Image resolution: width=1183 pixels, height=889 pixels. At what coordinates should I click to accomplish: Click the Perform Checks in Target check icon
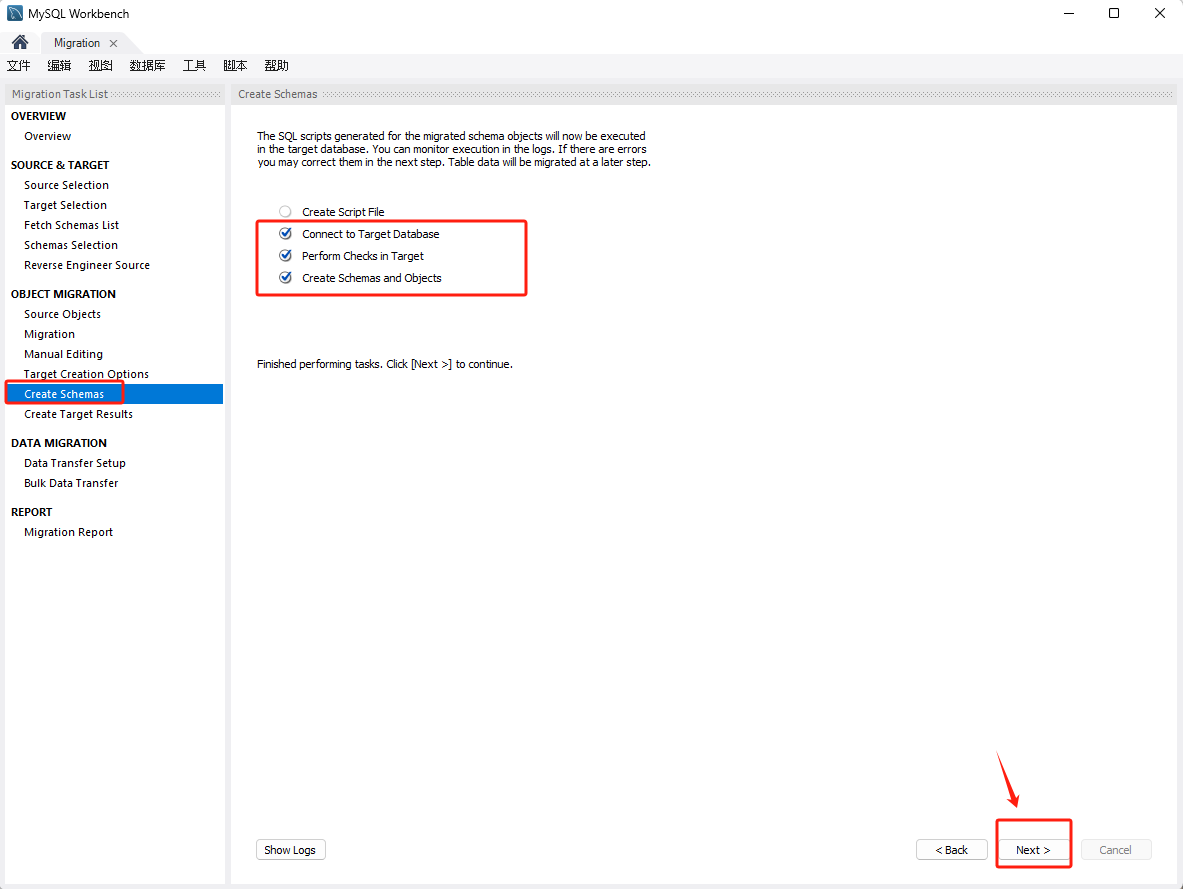(286, 256)
